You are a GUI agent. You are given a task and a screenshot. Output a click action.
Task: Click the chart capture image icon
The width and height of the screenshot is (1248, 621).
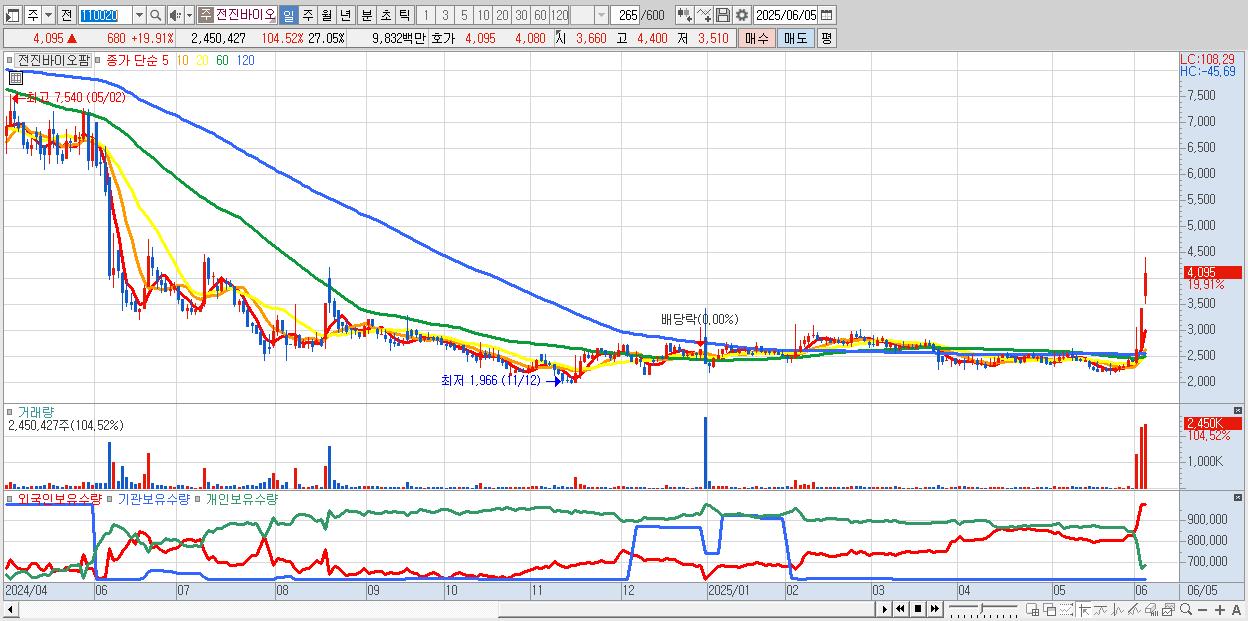[1168, 610]
